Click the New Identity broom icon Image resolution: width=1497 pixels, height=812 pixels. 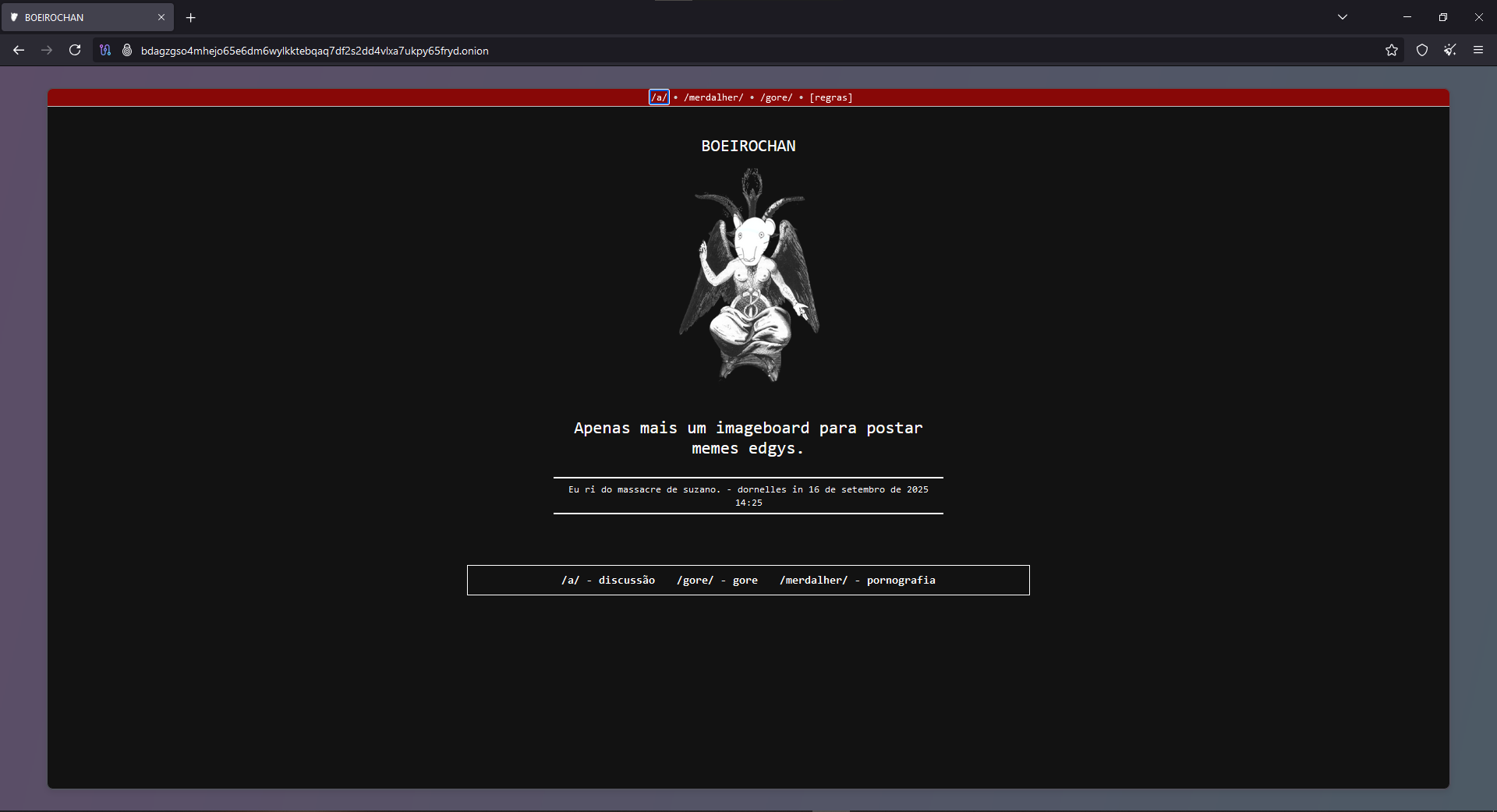click(x=1450, y=51)
